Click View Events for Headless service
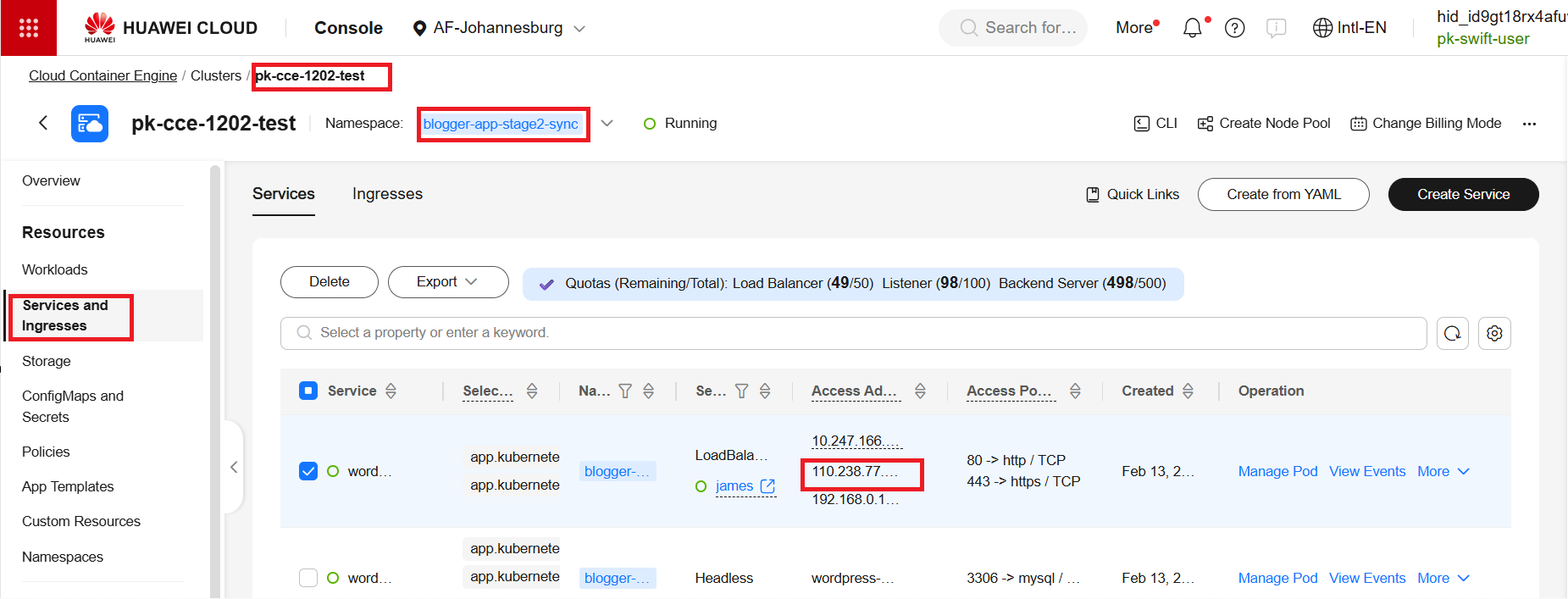Image resolution: width=1568 pixels, height=599 pixels. [1367, 578]
